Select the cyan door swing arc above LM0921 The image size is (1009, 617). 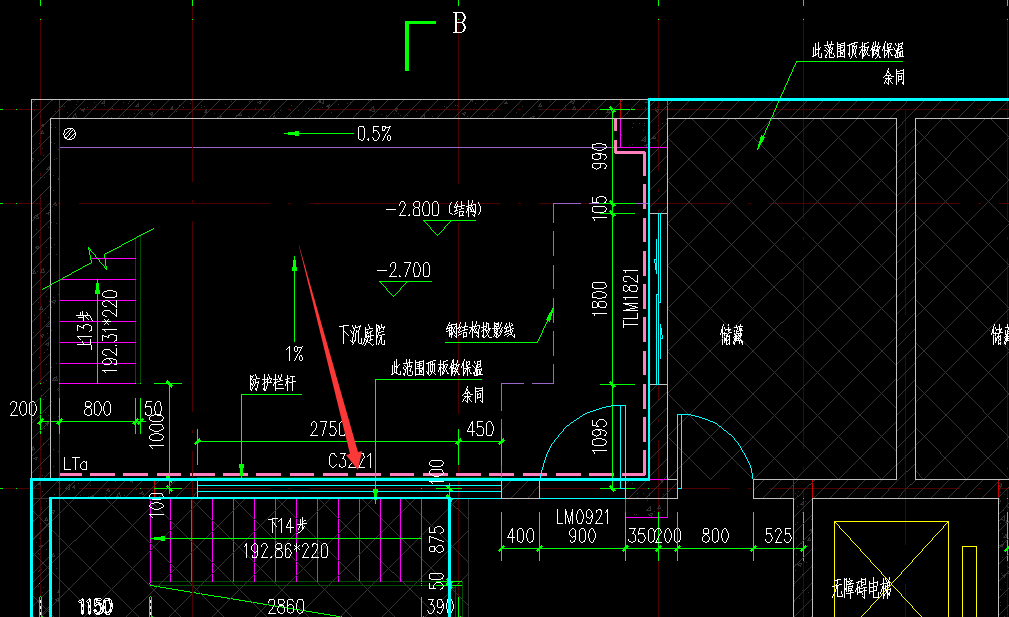click(x=583, y=442)
